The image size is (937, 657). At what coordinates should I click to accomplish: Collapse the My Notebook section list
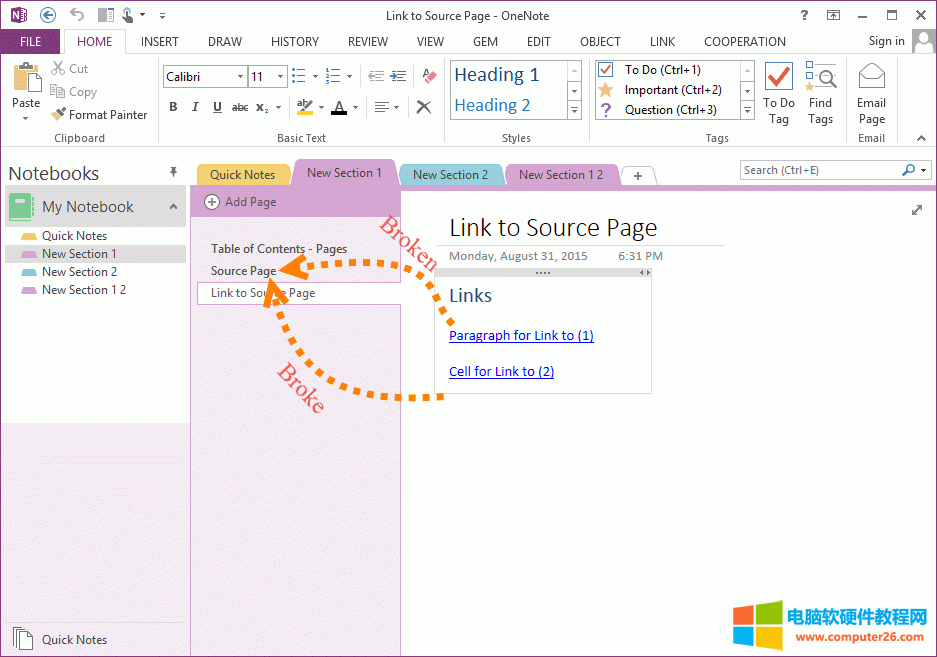tap(173, 207)
